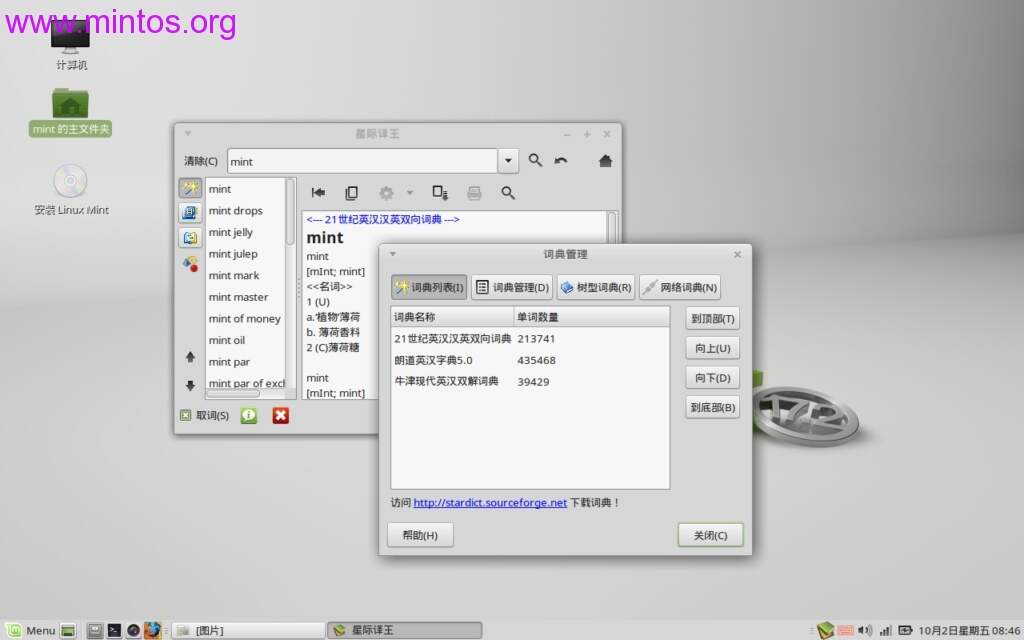Image resolution: width=1024 pixels, height=640 pixels.
Task: Click the colored shapes icon in StarDict sidebar
Action: click(190, 263)
